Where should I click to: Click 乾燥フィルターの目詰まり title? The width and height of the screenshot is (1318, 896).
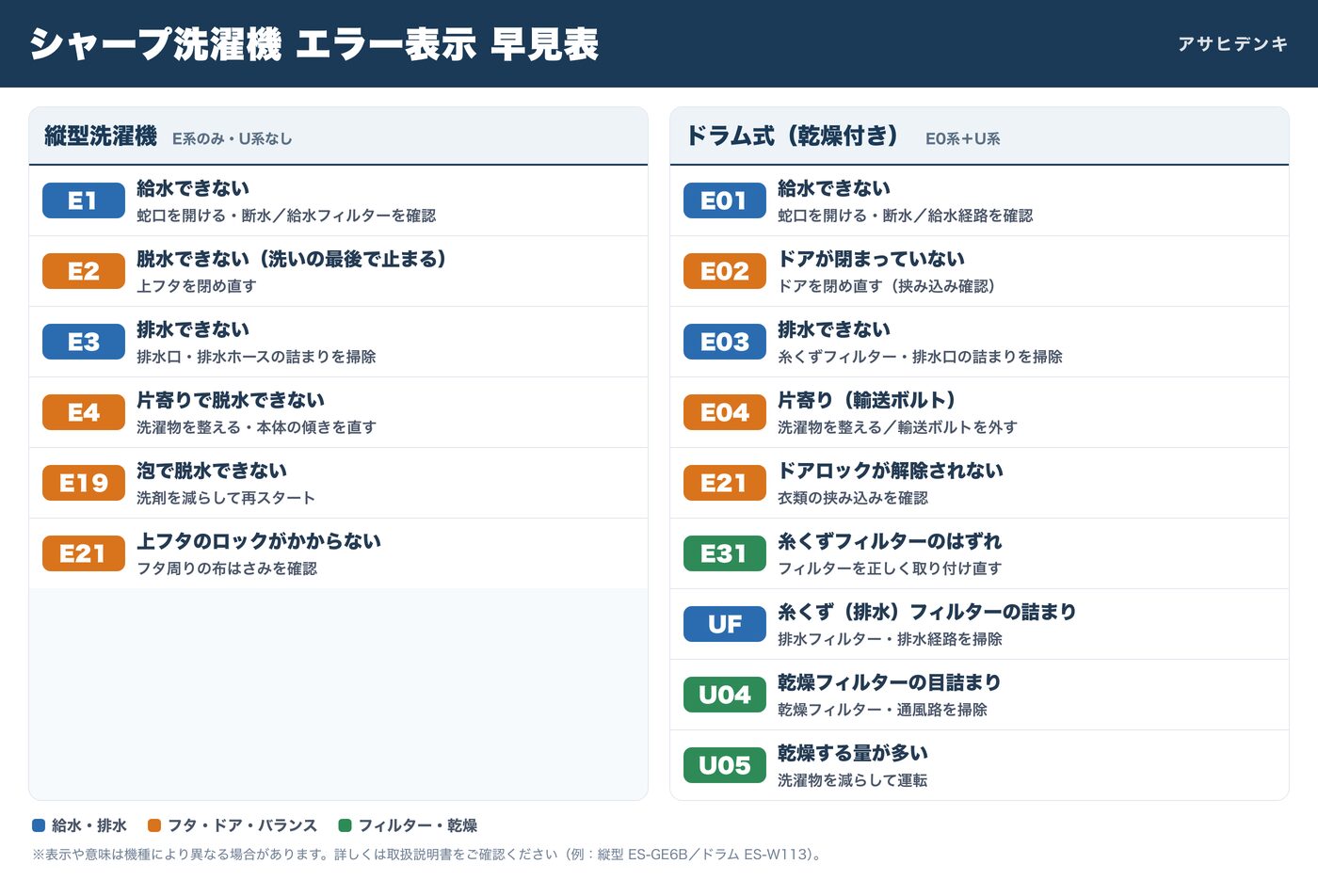pyautogui.click(x=890, y=682)
